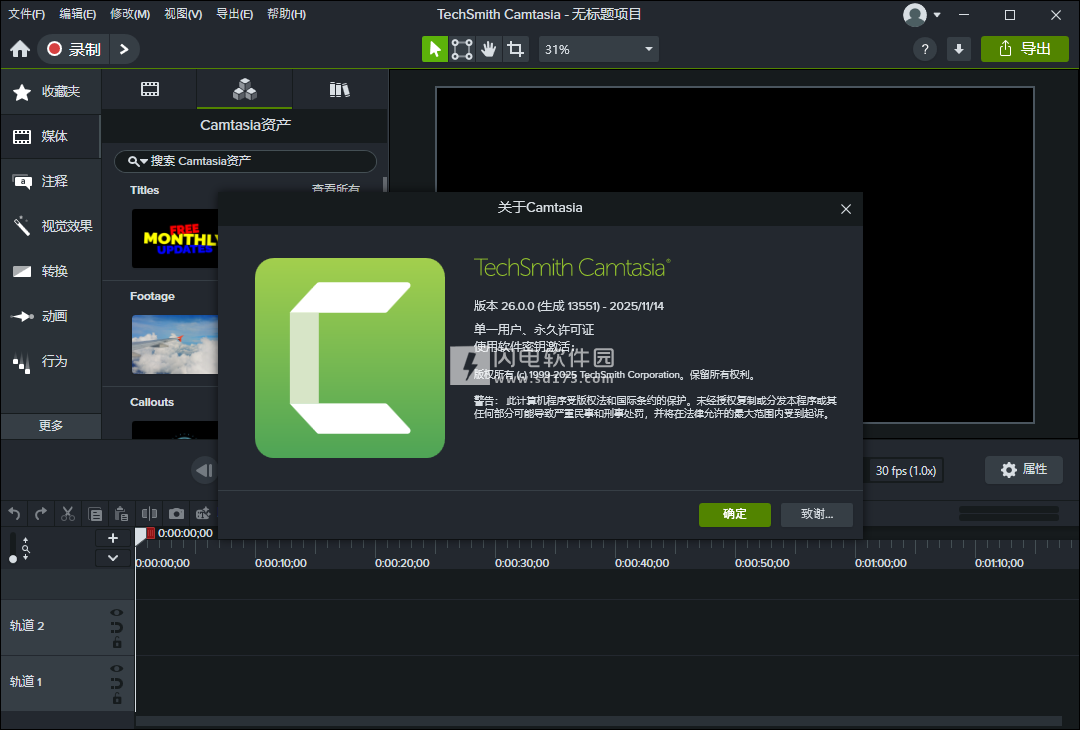This screenshot has width=1080, height=730.
Task: Click the split clip icon in timeline toolbar
Action: click(x=149, y=514)
